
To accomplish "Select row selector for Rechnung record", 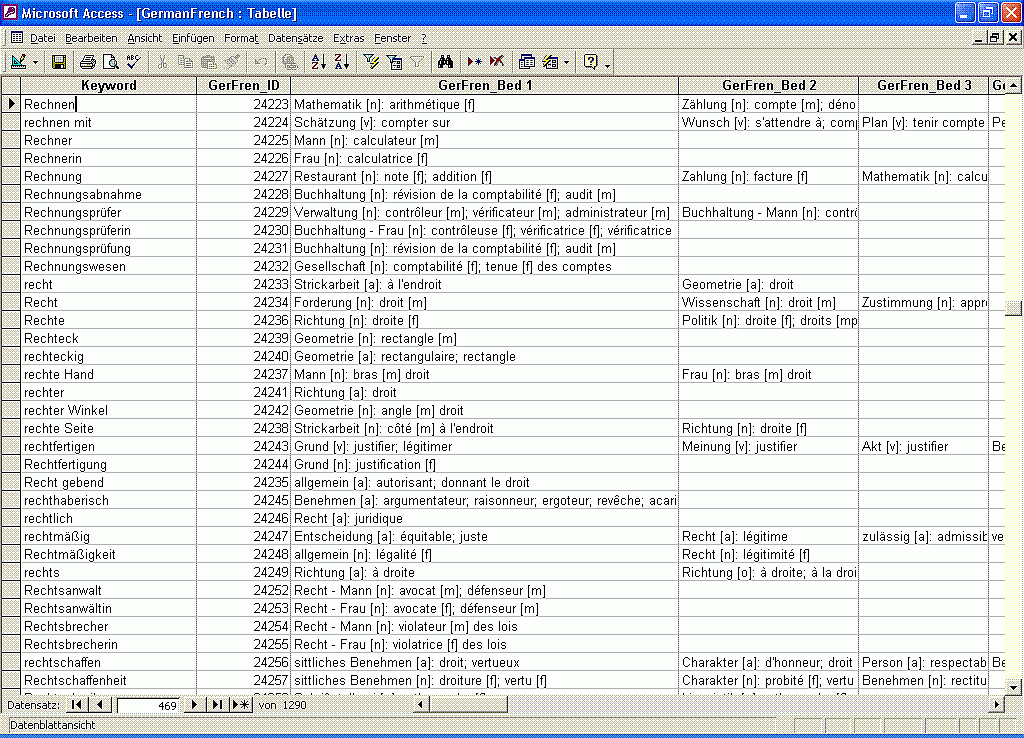I will pyautogui.click(x=10, y=176).
